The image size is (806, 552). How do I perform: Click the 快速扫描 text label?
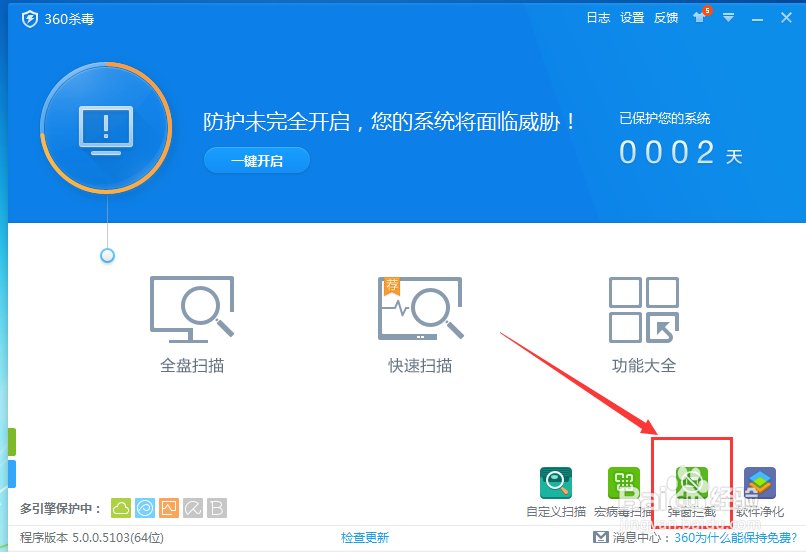tap(420, 366)
